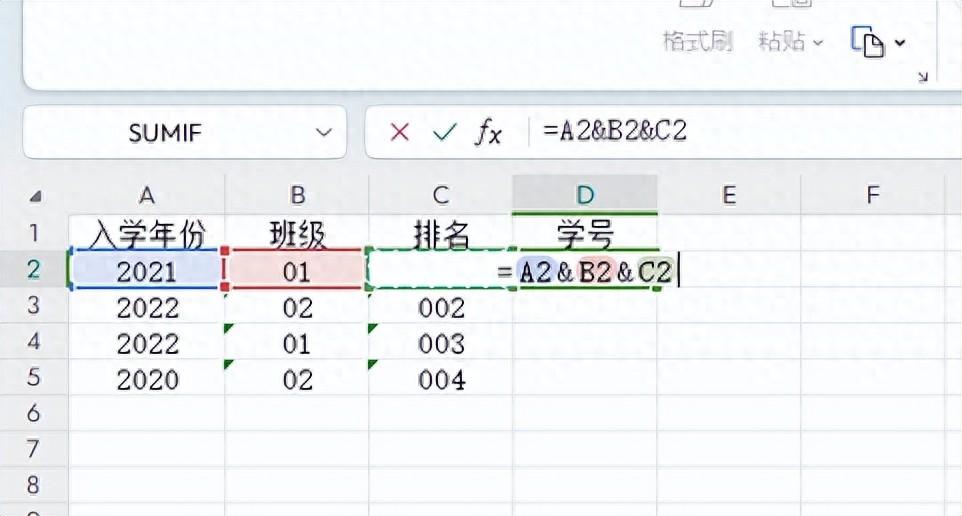This screenshot has height=516, width=962.
Task: Click cell D2 with formula =A2&B2&C2
Action: (585, 271)
